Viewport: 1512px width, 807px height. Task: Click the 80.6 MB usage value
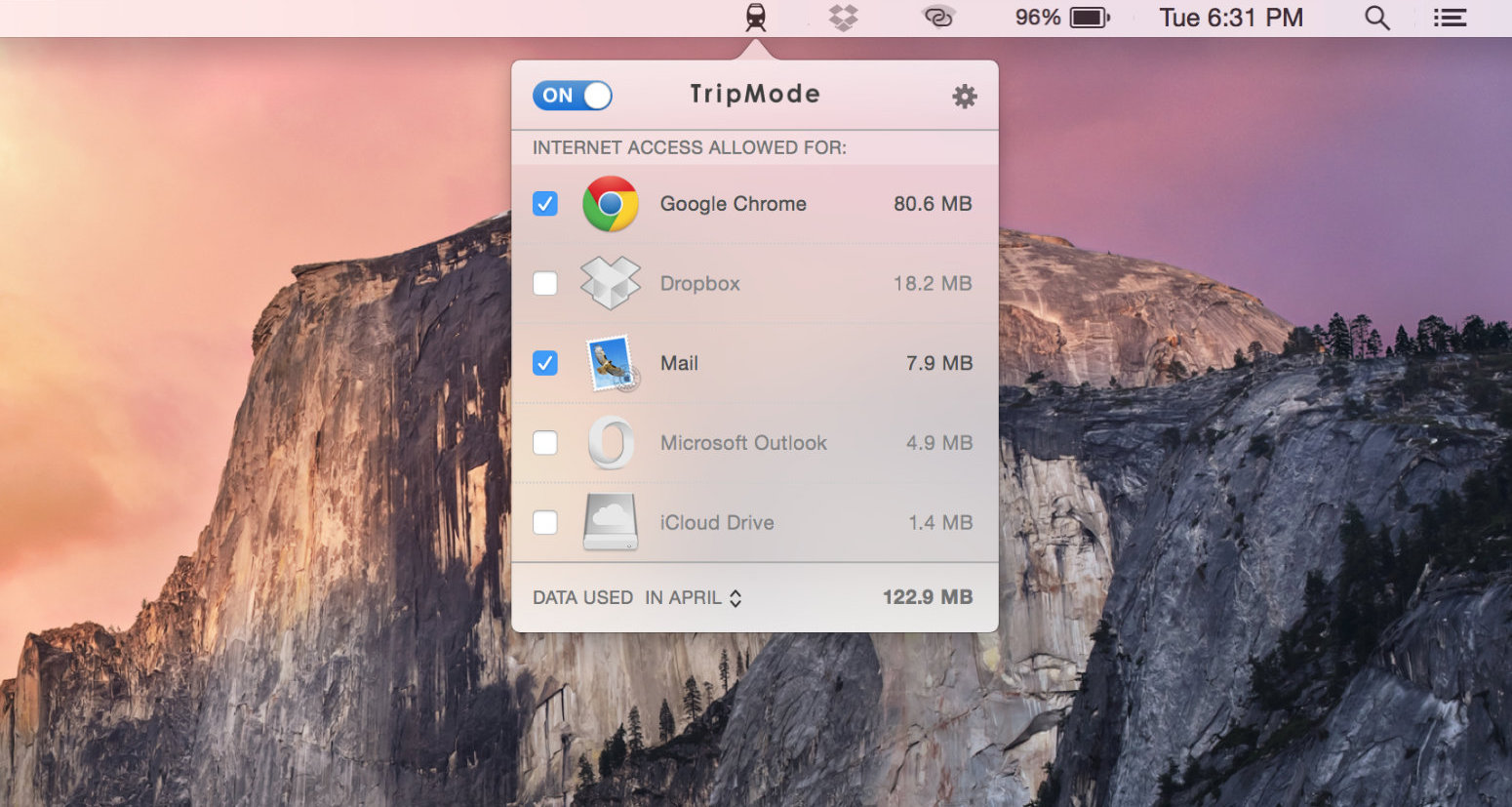[933, 204]
